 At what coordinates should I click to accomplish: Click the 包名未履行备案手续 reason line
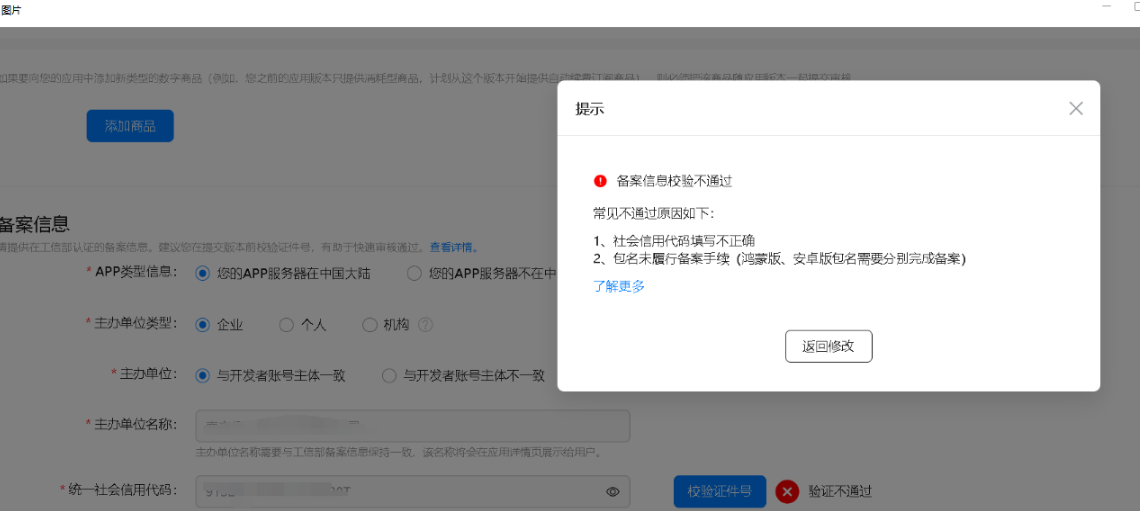pos(779,259)
